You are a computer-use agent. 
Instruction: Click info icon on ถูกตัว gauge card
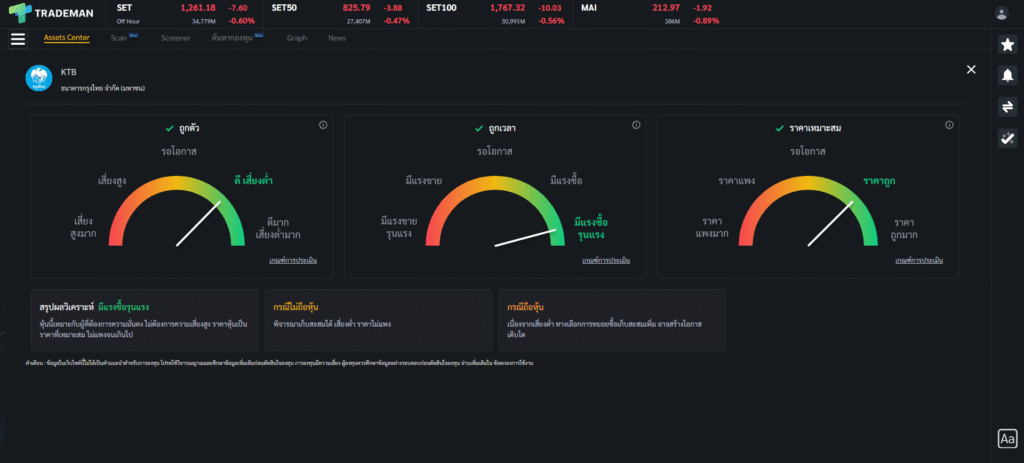point(323,125)
